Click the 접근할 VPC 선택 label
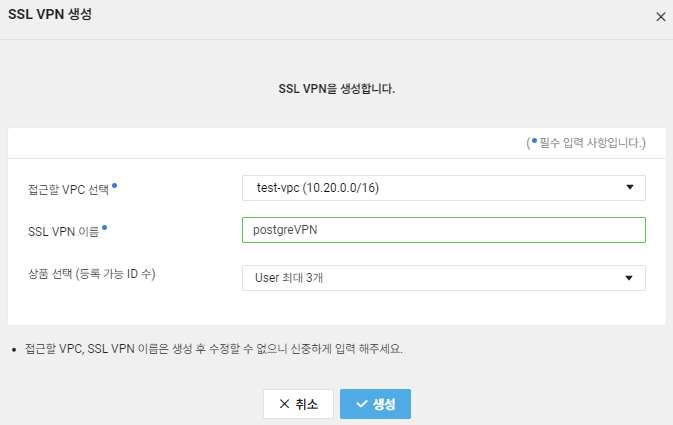 pyautogui.click(x=69, y=189)
